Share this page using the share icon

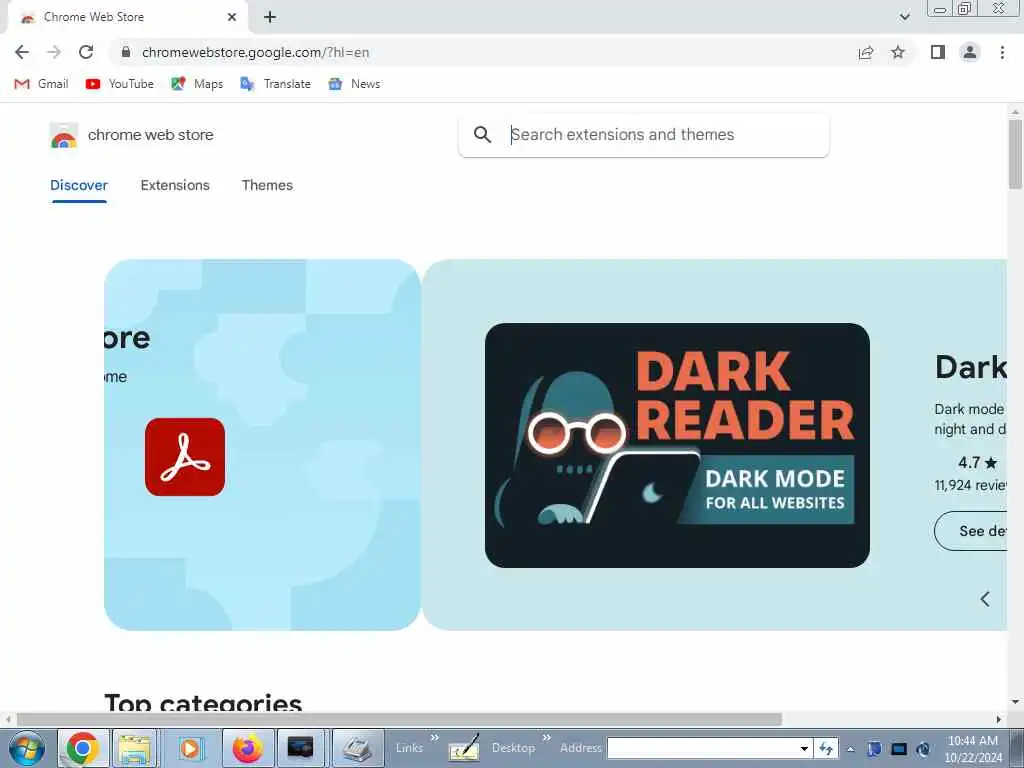click(x=866, y=52)
